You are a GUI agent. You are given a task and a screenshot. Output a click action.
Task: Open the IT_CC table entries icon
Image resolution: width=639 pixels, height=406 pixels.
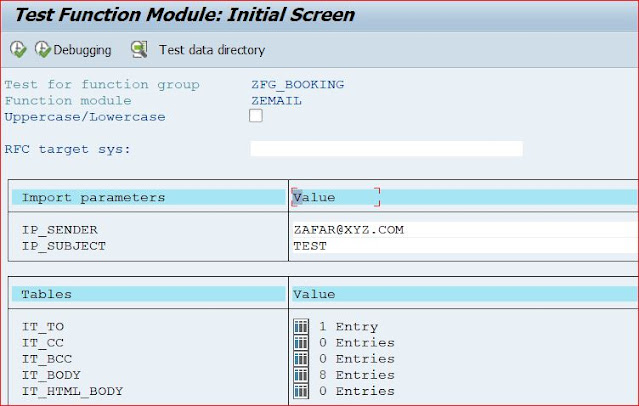point(301,342)
